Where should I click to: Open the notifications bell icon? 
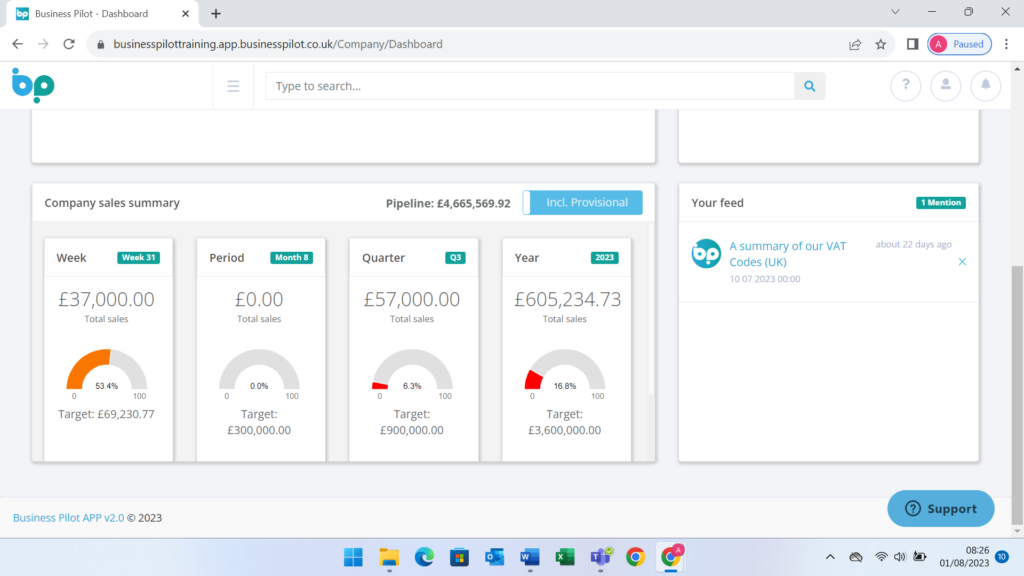(985, 86)
